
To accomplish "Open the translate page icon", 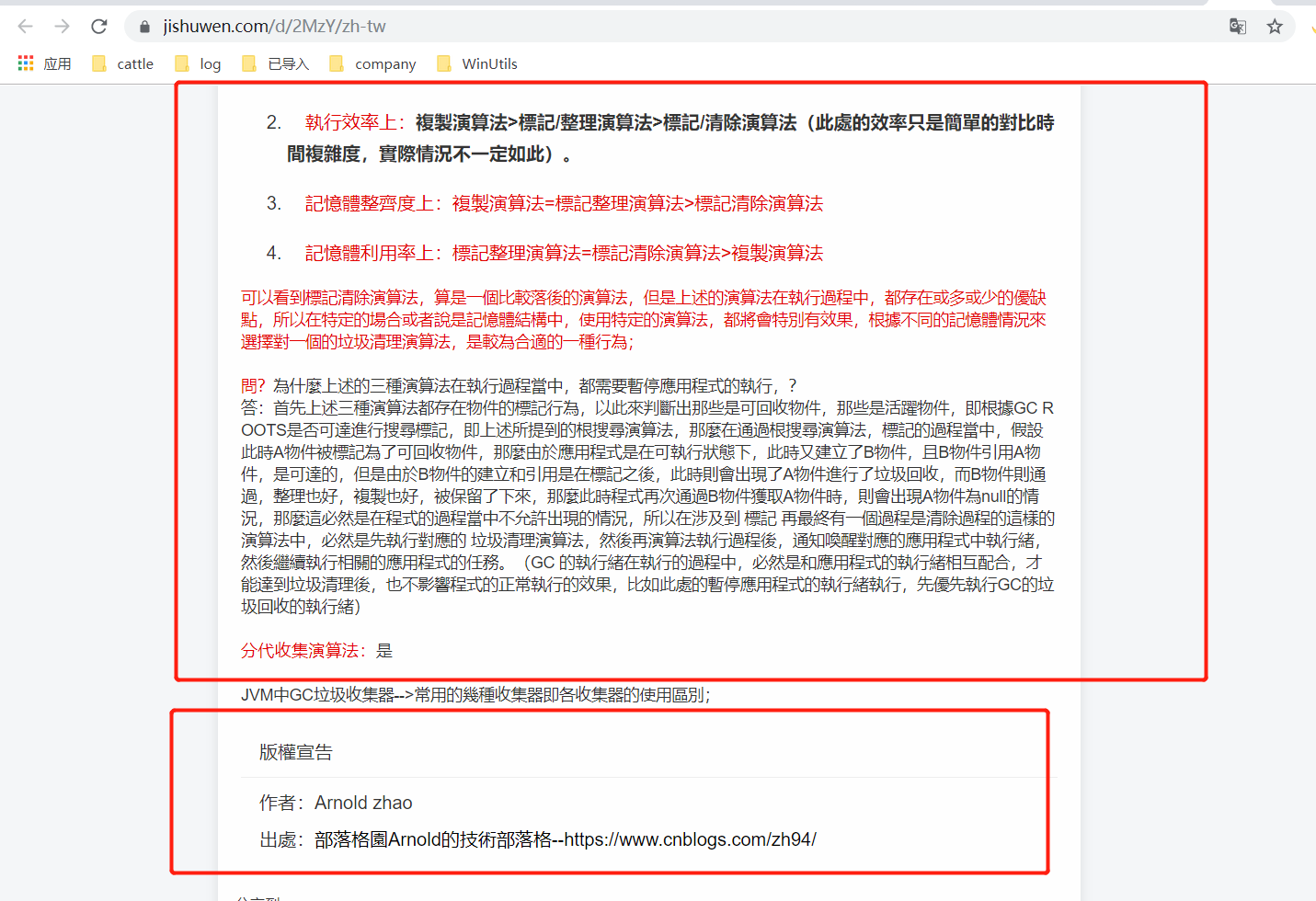I will coord(1238,27).
